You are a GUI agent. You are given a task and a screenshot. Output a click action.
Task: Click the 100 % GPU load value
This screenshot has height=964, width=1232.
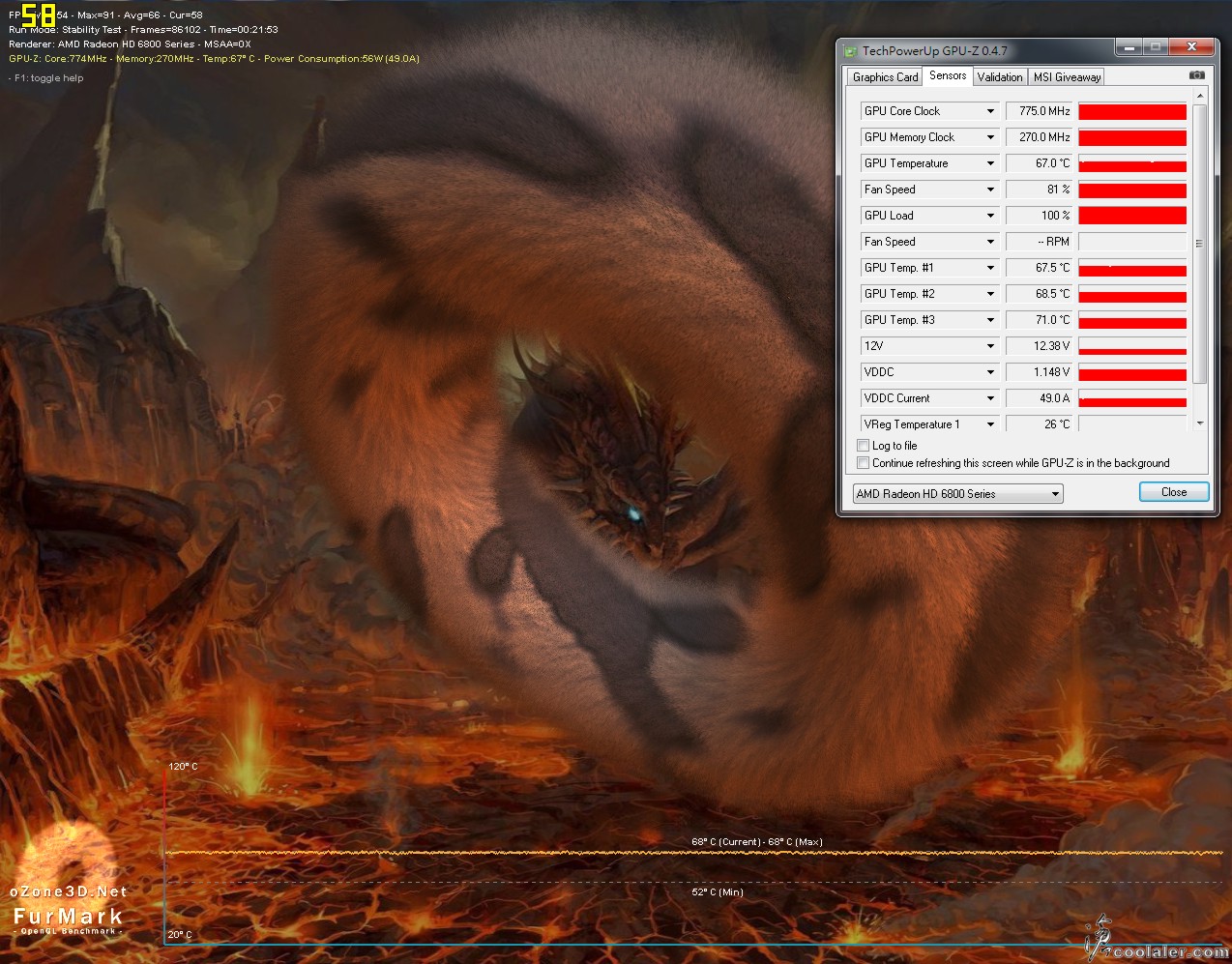(x=1040, y=216)
